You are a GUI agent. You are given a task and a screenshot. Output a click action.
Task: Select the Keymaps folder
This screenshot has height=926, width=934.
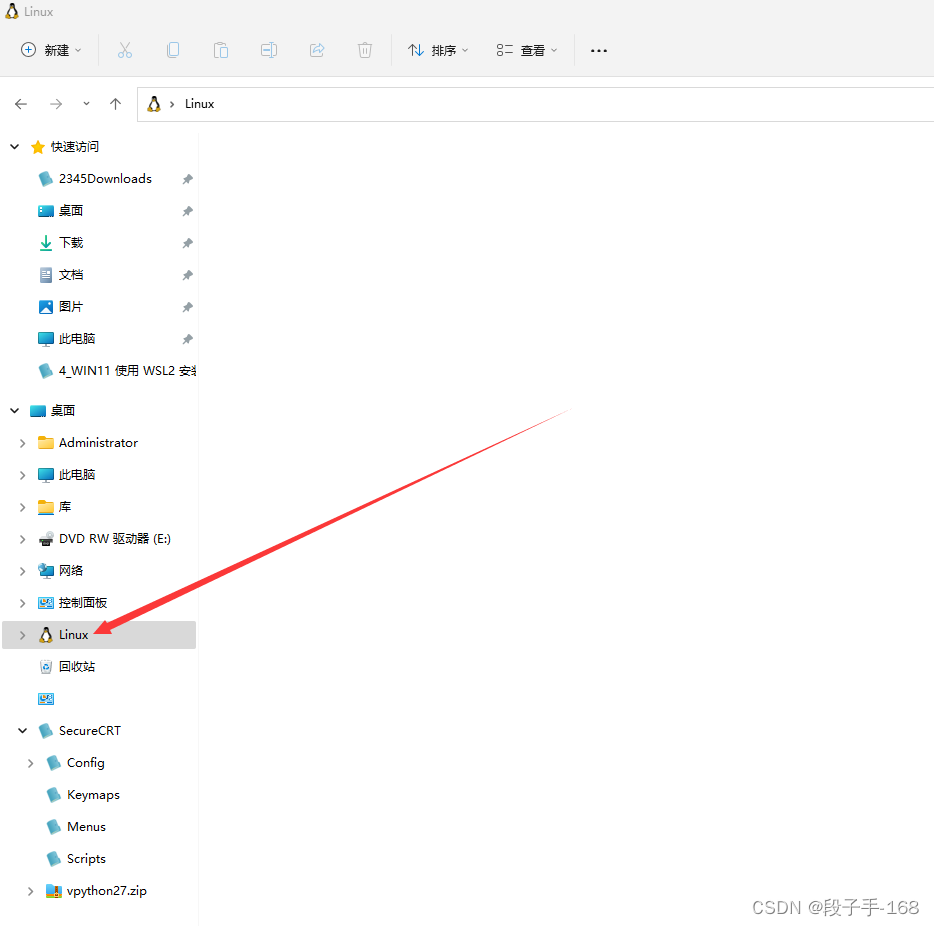click(94, 796)
